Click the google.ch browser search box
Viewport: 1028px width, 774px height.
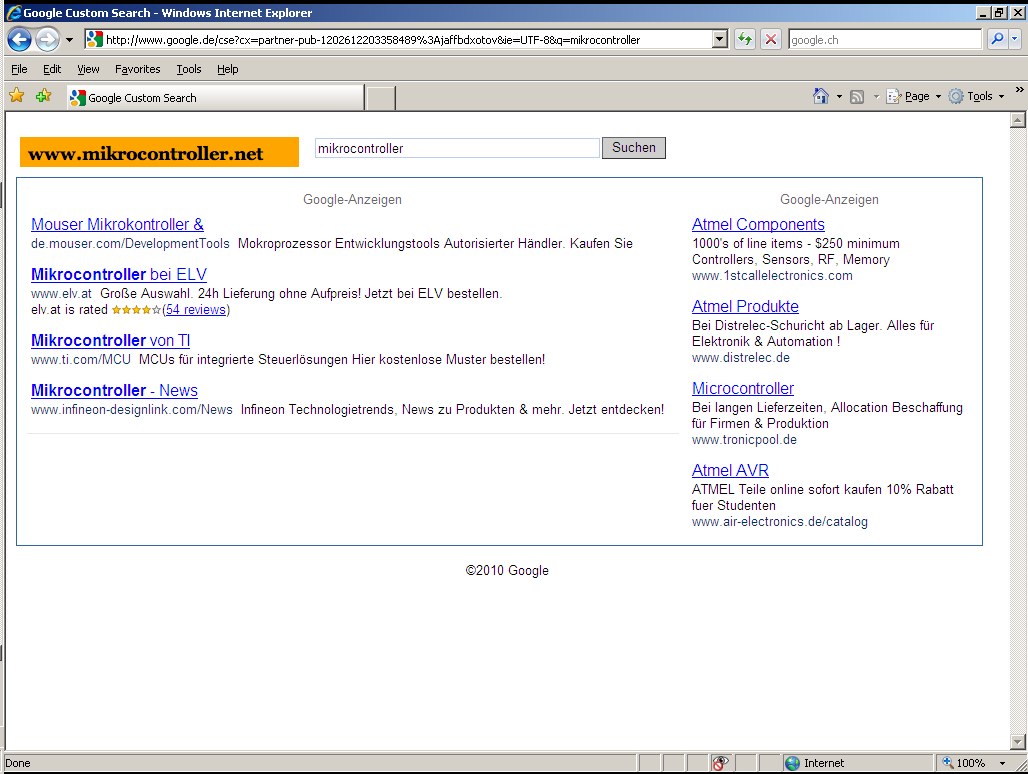point(885,39)
